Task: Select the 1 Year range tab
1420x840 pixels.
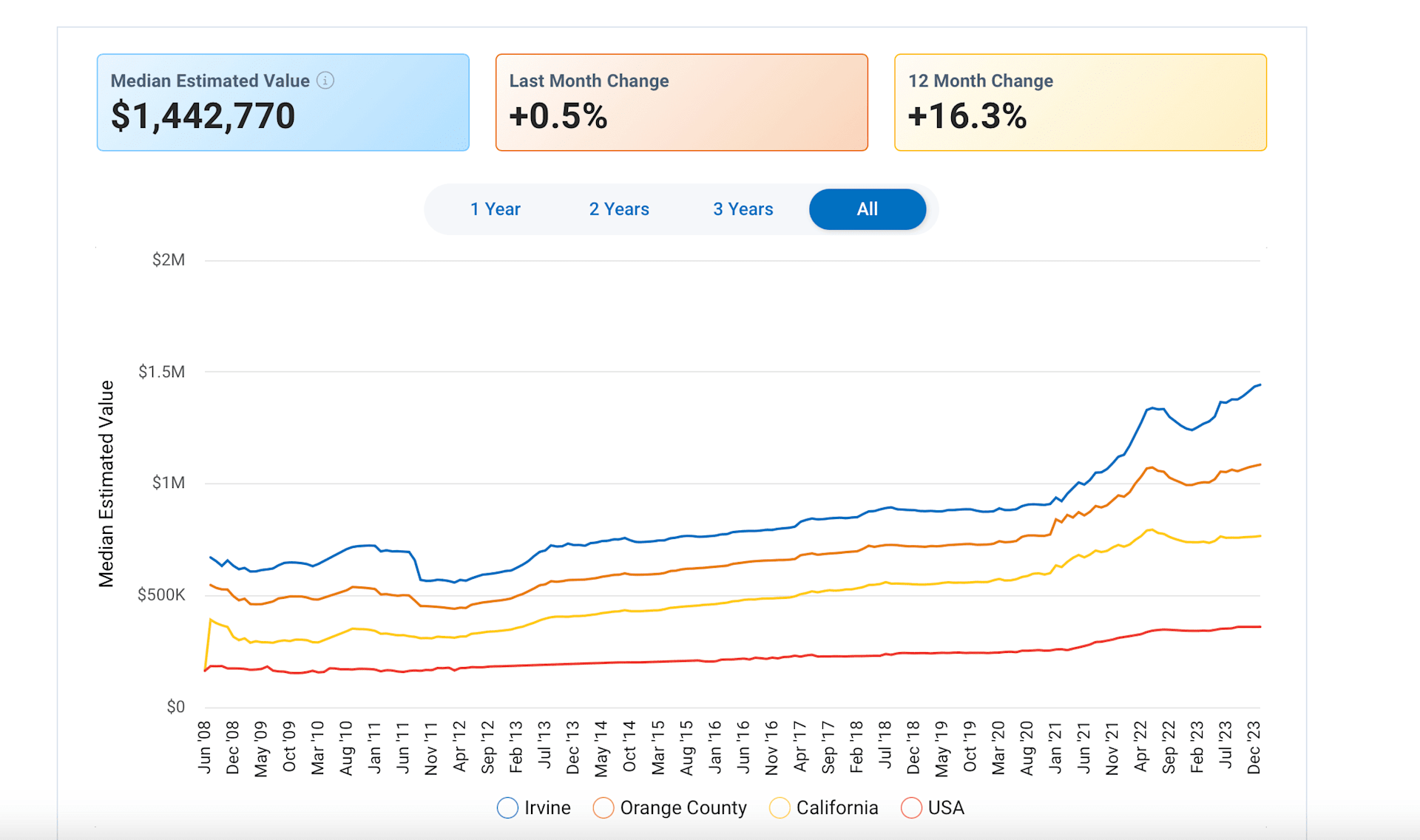Action: [x=495, y=209]
